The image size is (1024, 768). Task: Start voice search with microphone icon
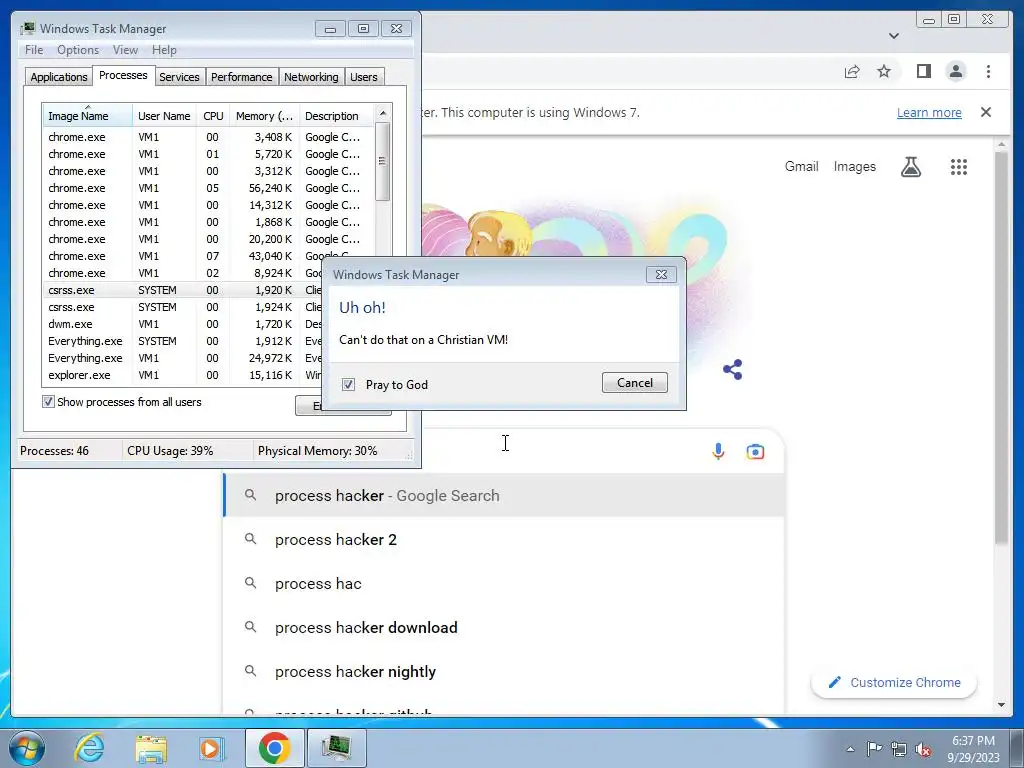718,451
